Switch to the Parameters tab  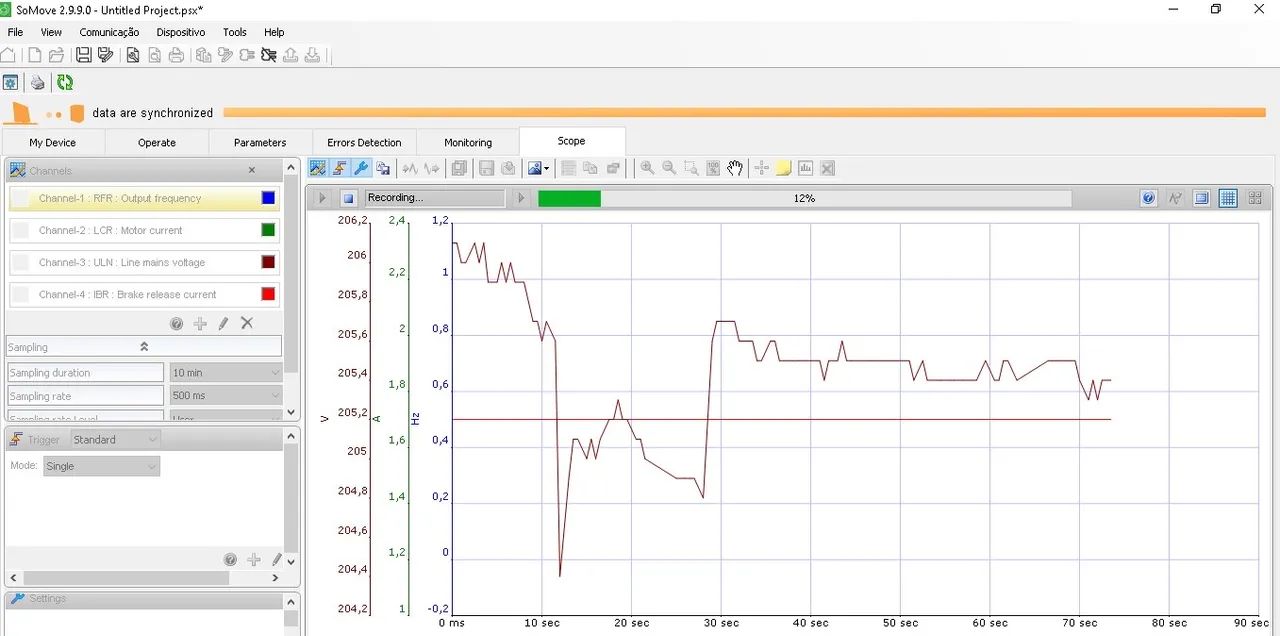pyautogui.click(x=260, y=143)
